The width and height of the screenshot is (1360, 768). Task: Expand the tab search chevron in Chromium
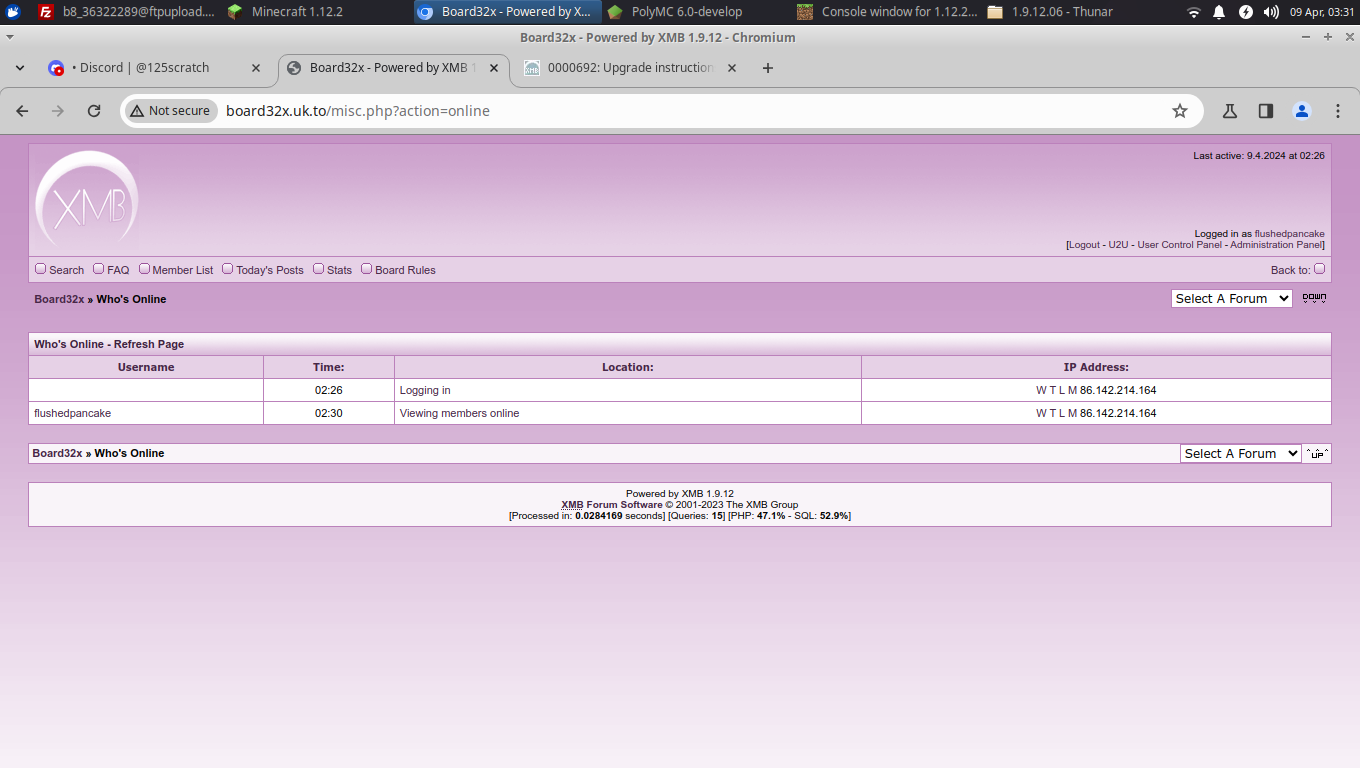pos(20,68)
